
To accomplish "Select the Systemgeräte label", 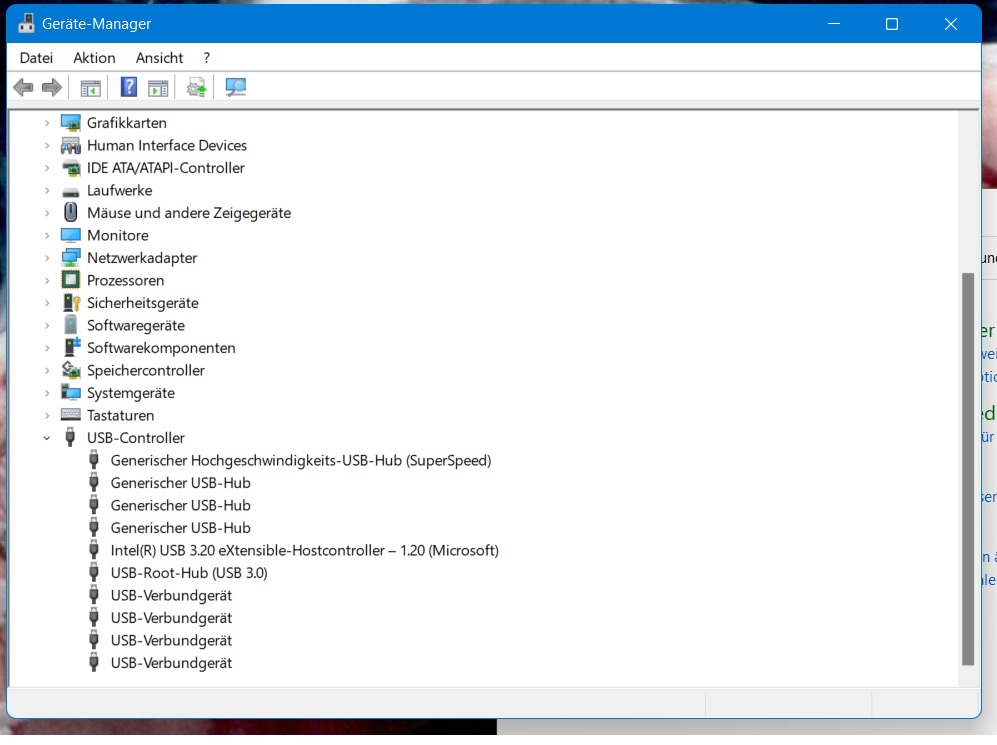I will point(130,393).
